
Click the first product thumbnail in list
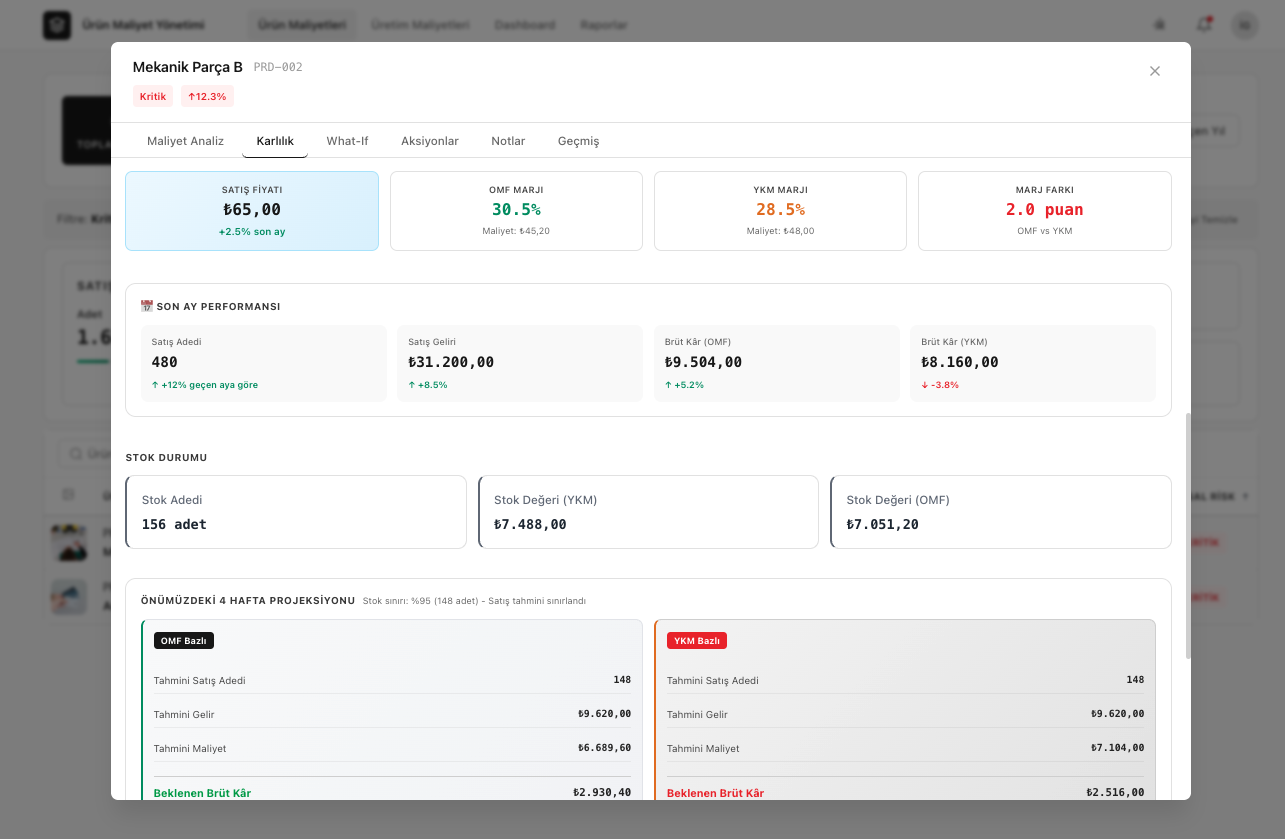point(69,543)
